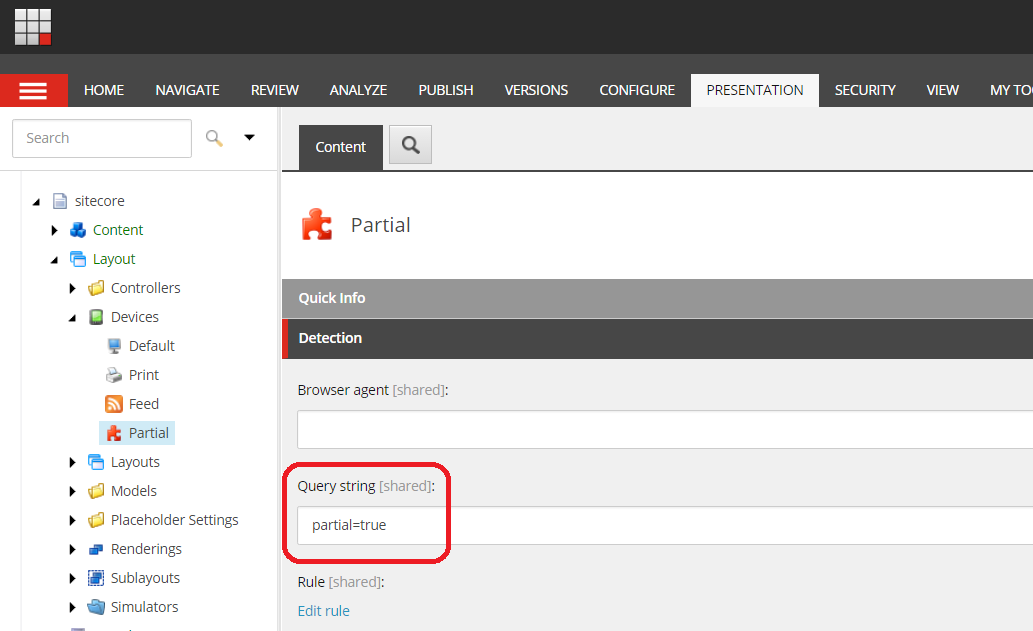This screenshot has width=1033, height=631.
Task: Collapse the Detection section header
Action: coord(657,339)
